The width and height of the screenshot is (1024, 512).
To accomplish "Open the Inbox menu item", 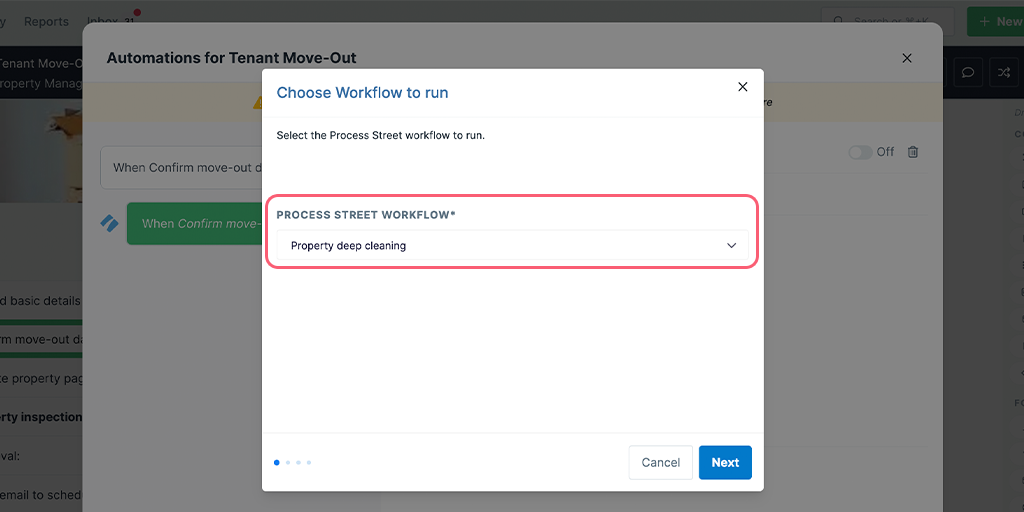I will [110, 22].
